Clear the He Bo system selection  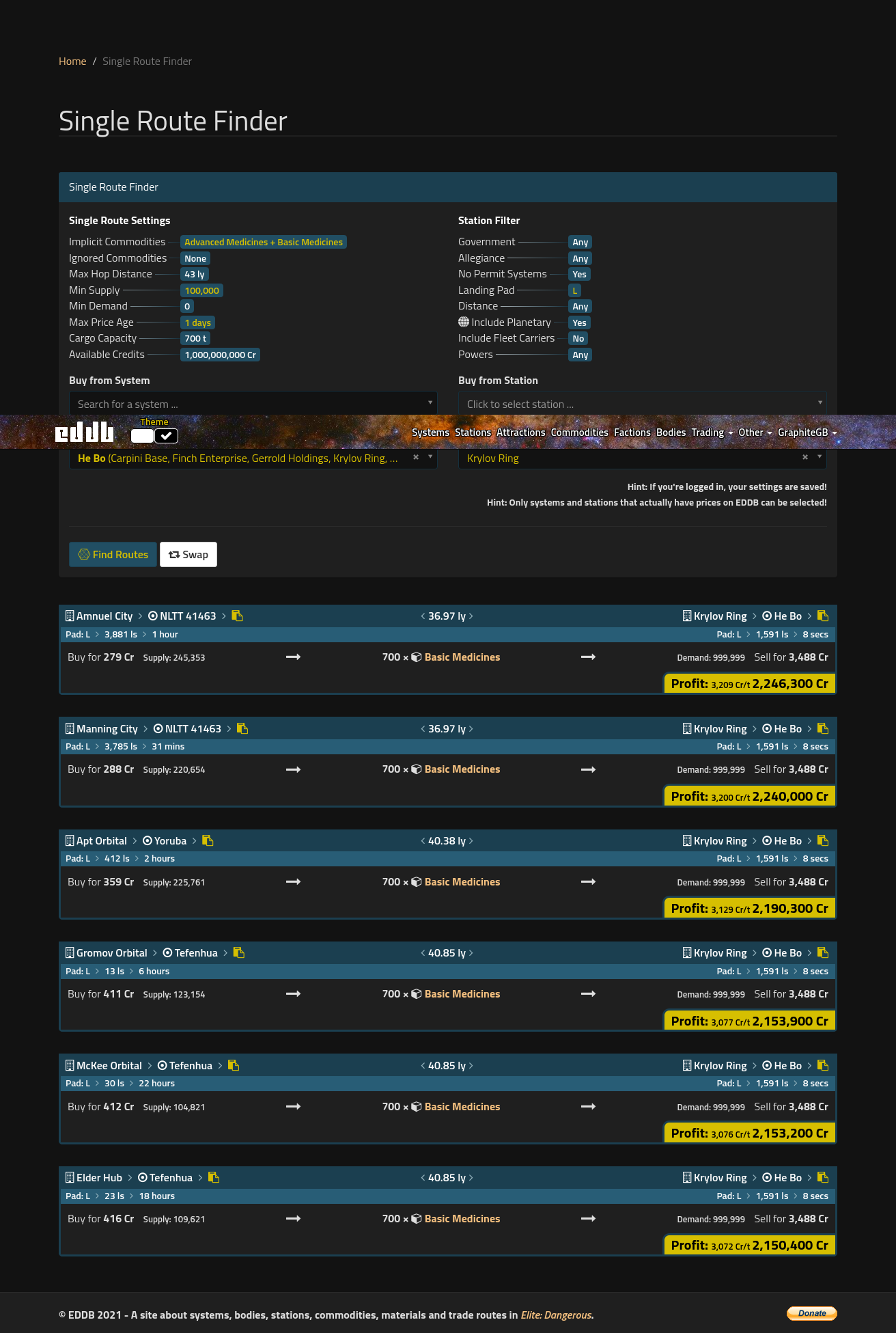click(x=416, y=457)
